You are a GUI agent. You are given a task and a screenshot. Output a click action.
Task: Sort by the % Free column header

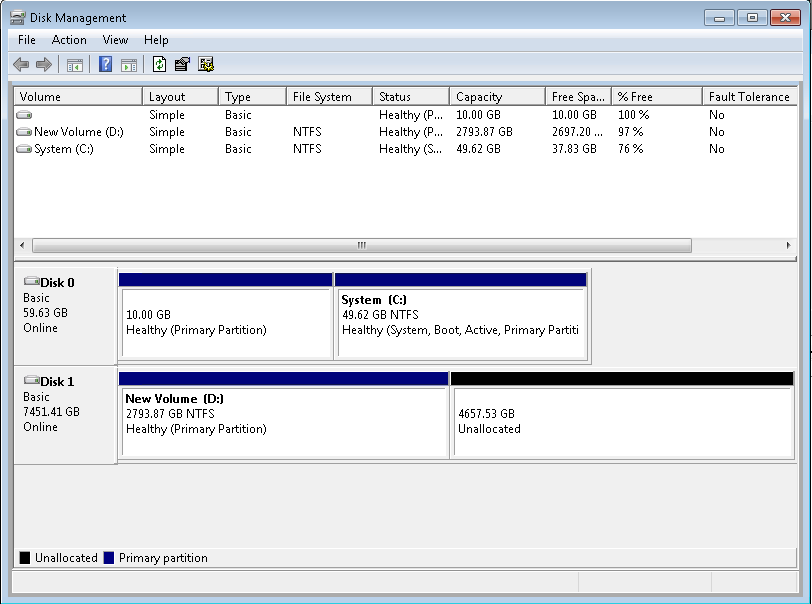point(657,97)
